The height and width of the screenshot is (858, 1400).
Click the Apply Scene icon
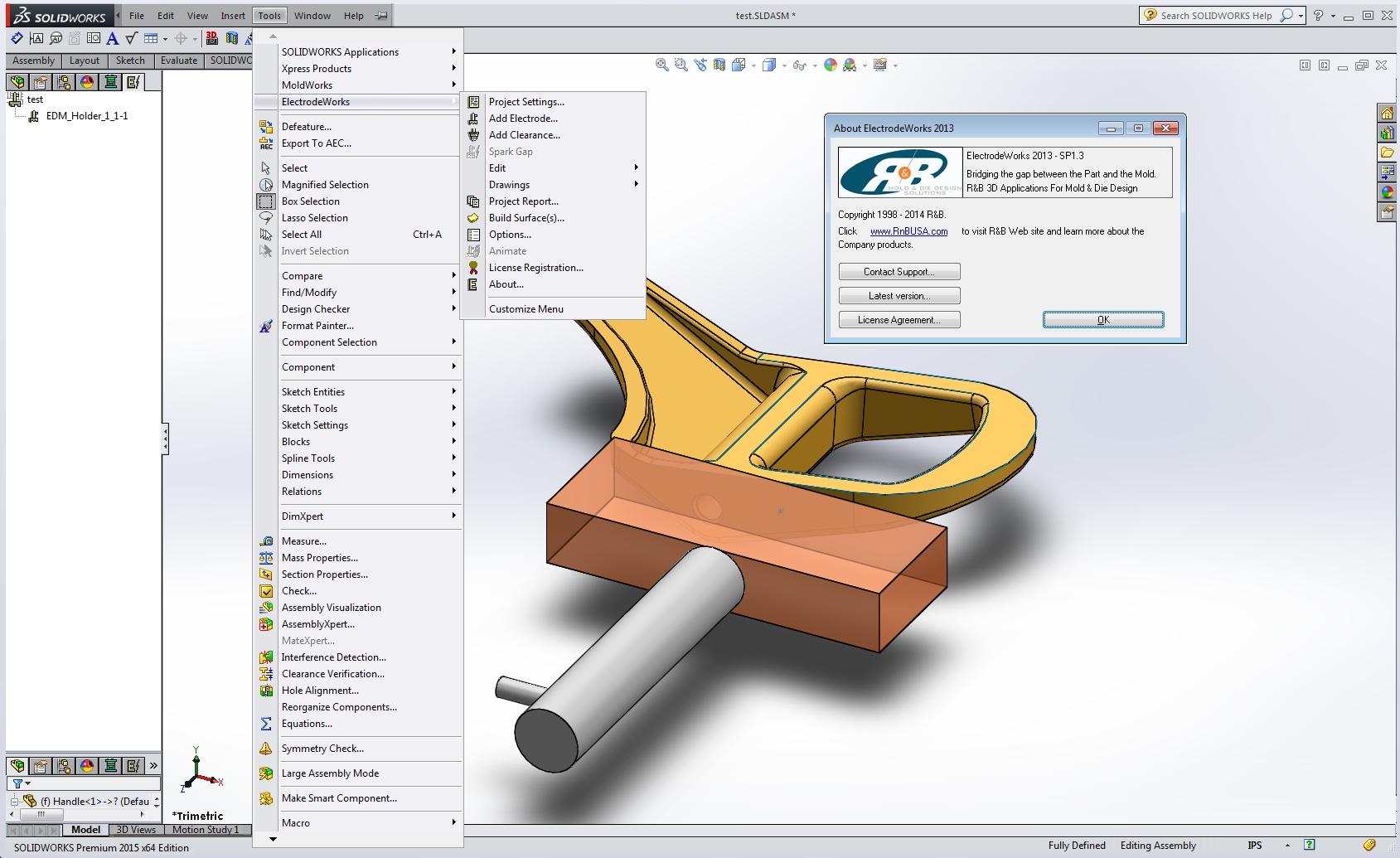pyautogui.click(x=850, y=65)
